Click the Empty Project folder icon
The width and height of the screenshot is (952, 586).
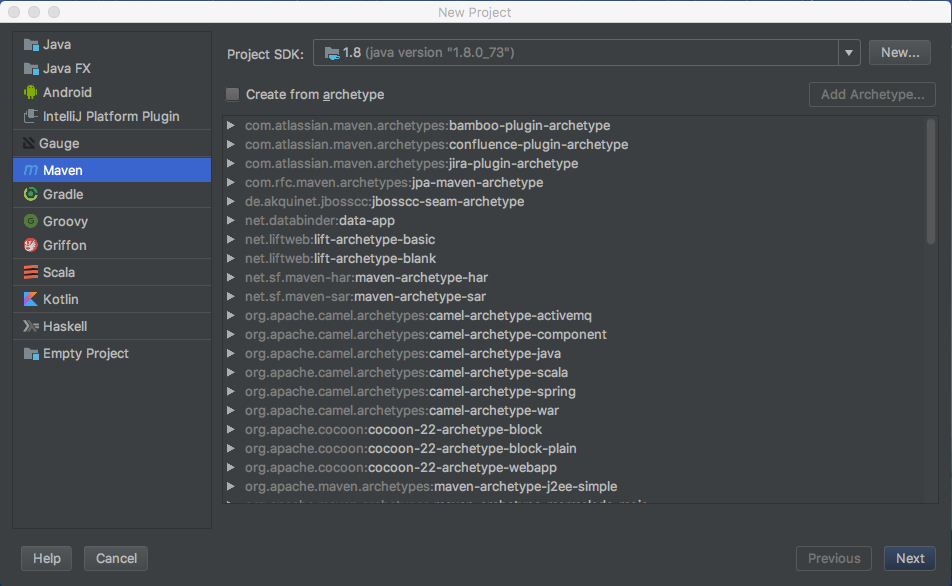(x=31, y=353)
